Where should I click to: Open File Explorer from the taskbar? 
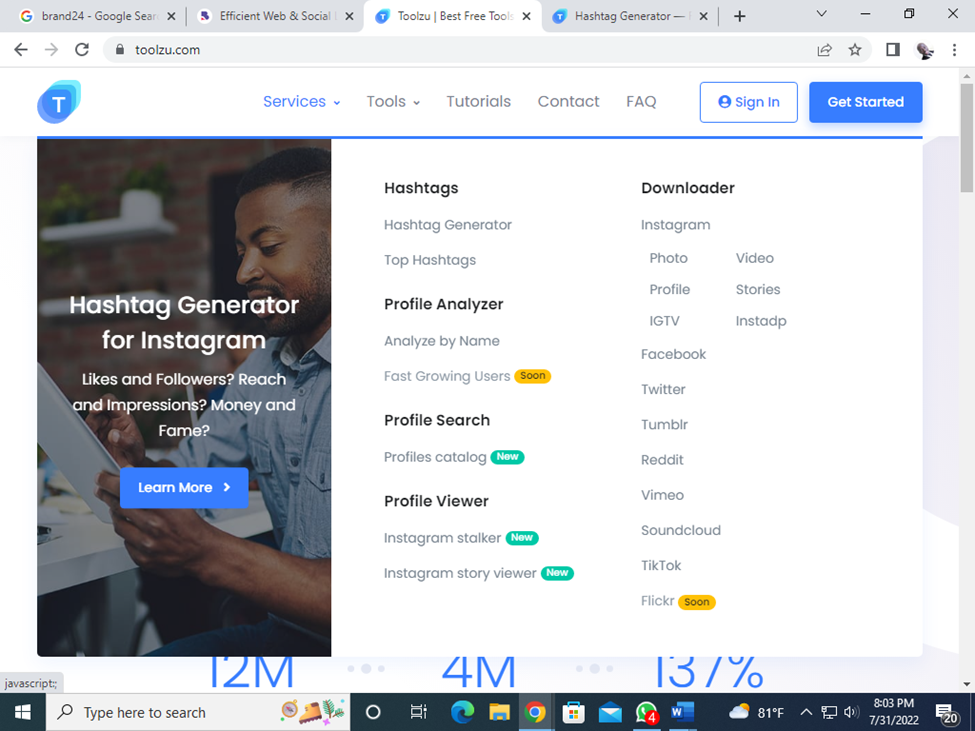[499, 712]
